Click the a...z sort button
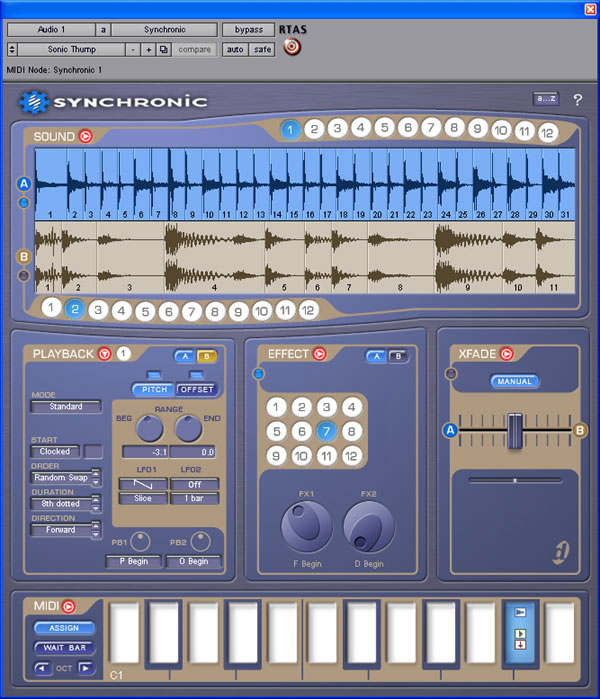 [546, 99]
